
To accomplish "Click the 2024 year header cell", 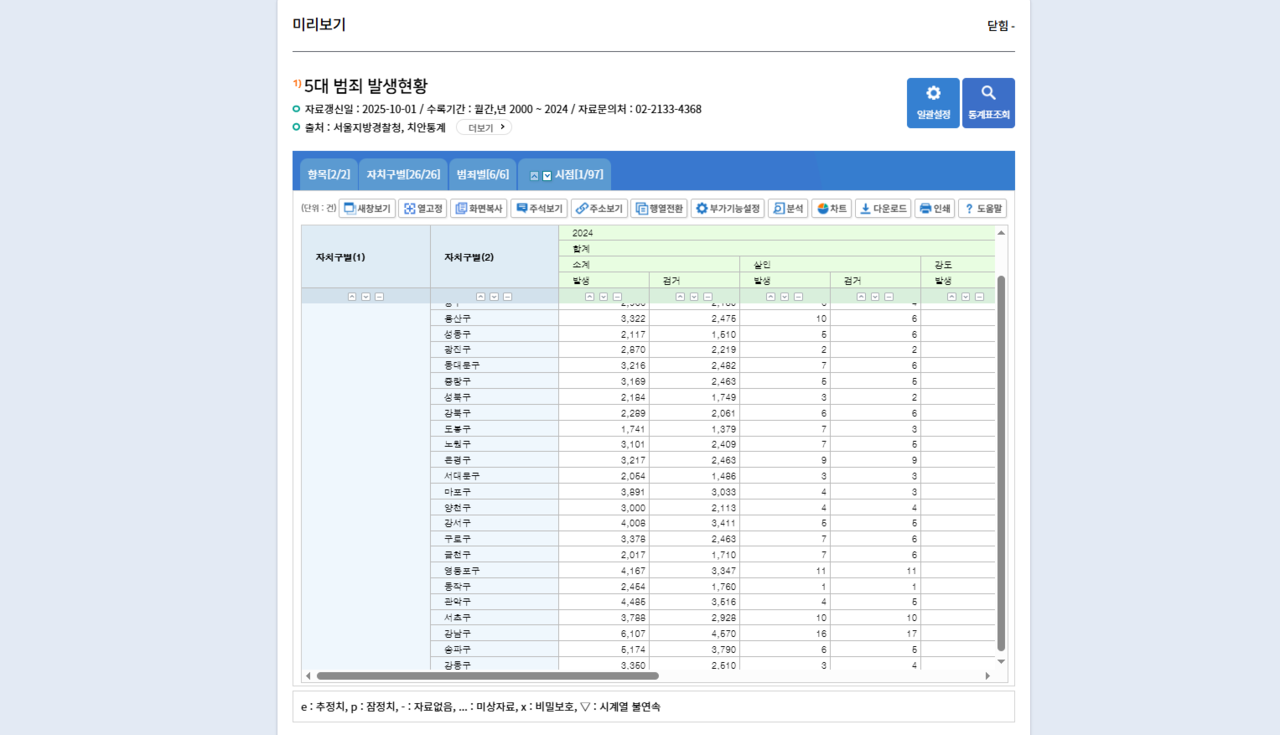I will [x=777, y=233].
